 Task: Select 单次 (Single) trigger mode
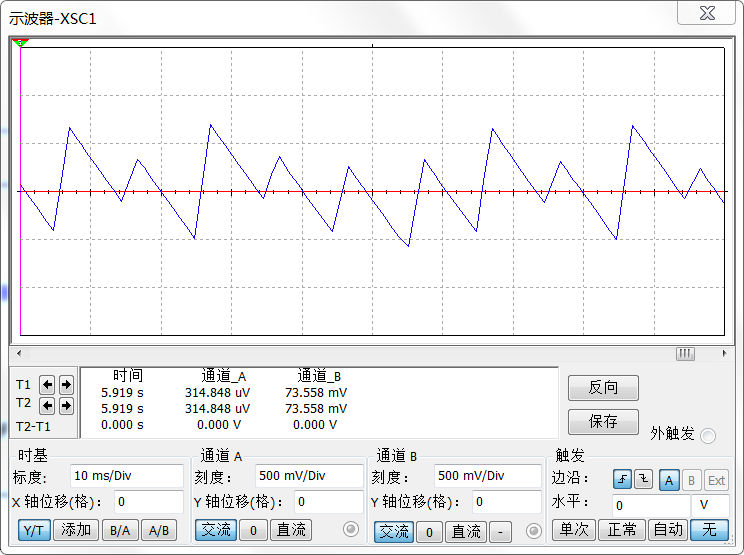pos(574,530)
